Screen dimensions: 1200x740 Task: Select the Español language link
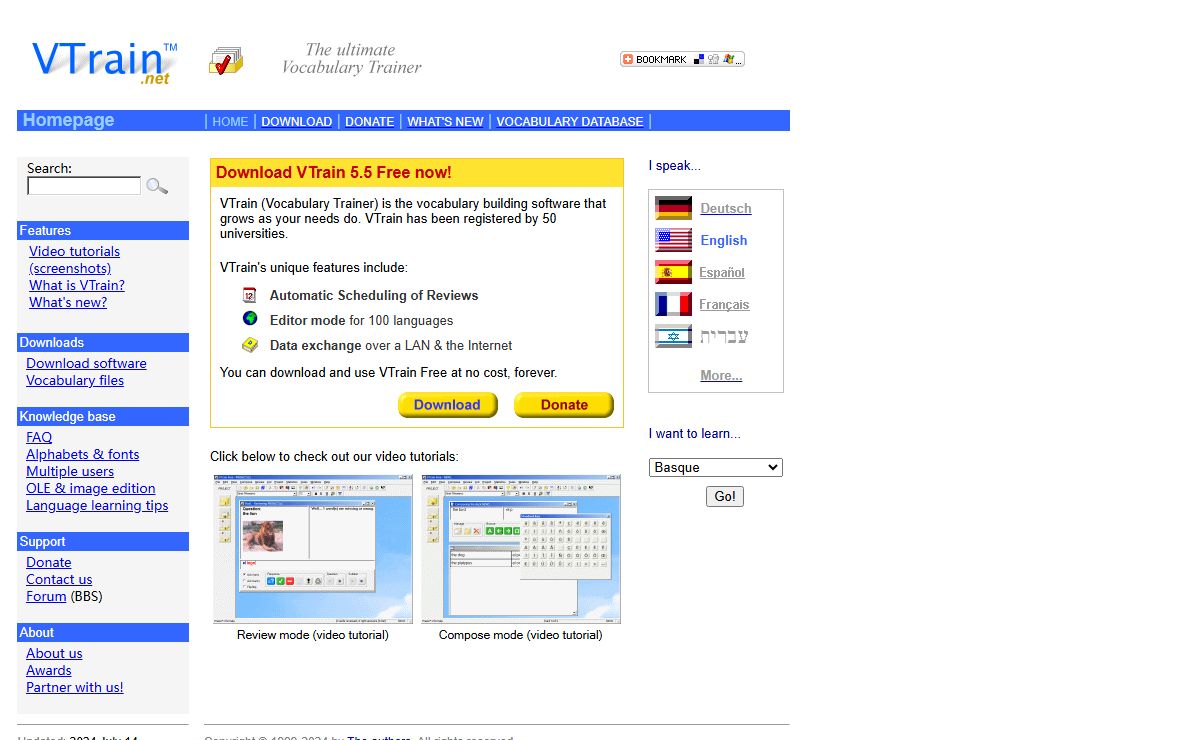point(722,272)
